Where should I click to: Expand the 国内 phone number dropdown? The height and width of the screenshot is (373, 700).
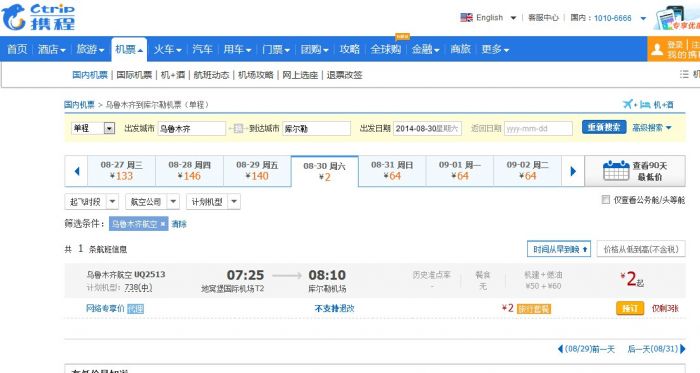click(x=643, y=18)
